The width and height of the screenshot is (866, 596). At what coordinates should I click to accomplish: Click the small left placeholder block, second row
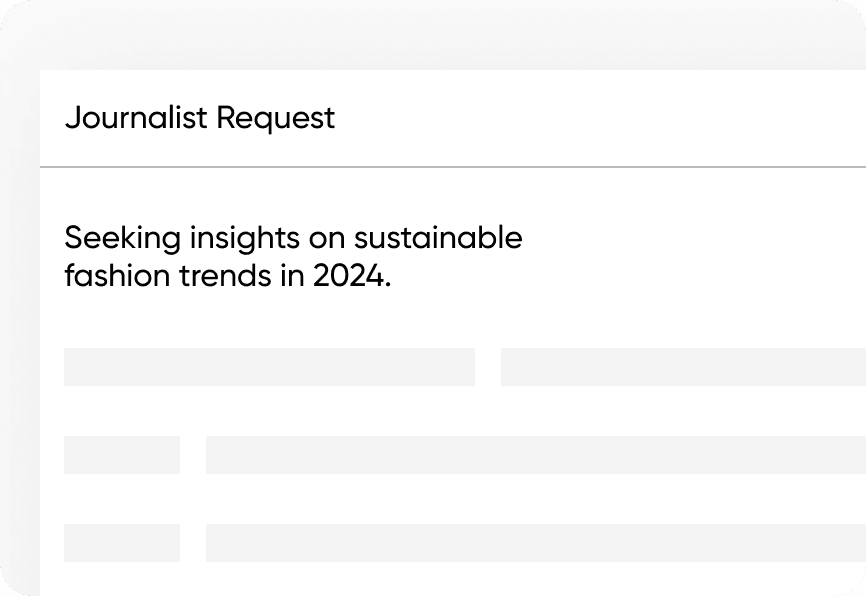click(122, 455)
